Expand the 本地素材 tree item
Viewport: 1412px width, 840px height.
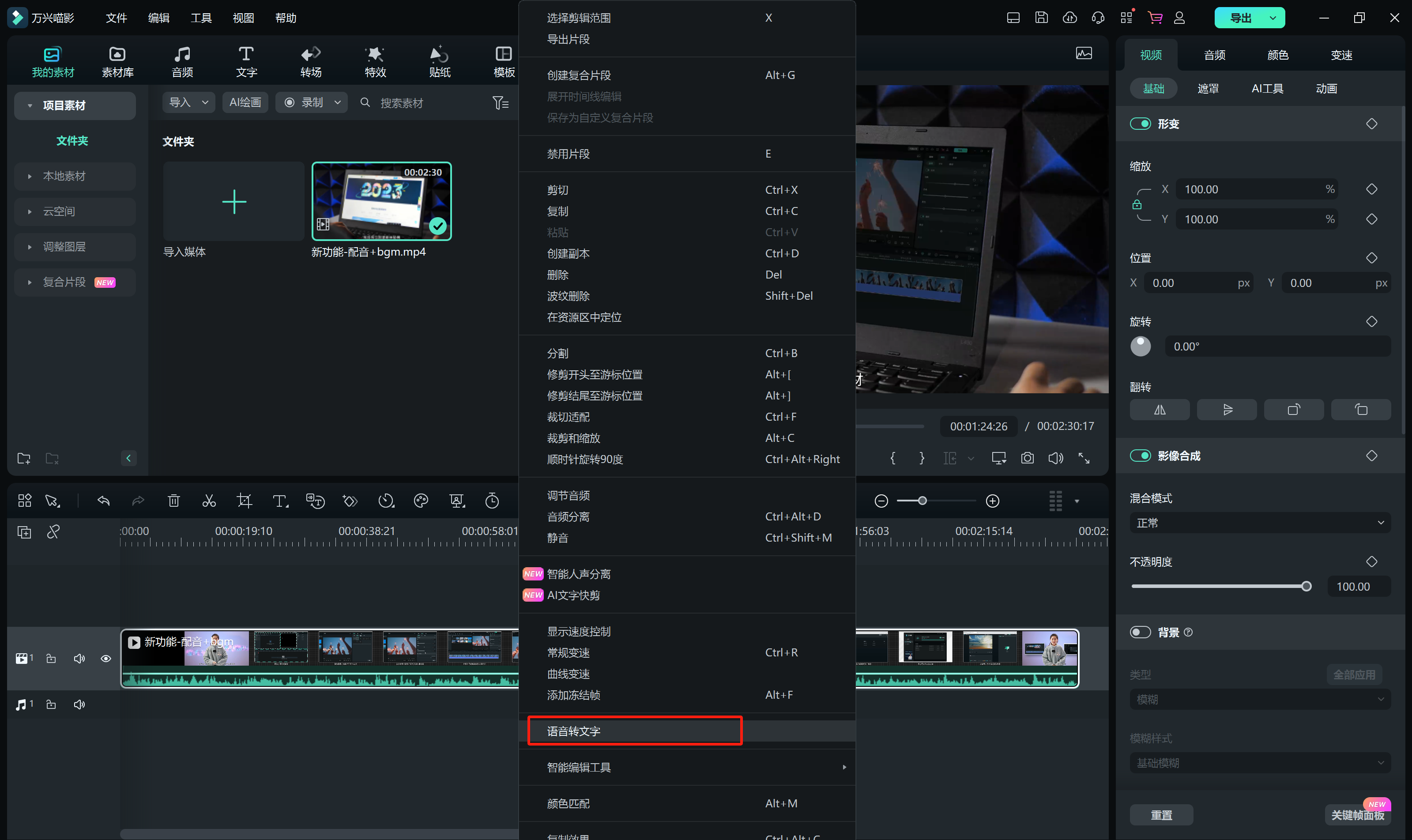(64, 176)
